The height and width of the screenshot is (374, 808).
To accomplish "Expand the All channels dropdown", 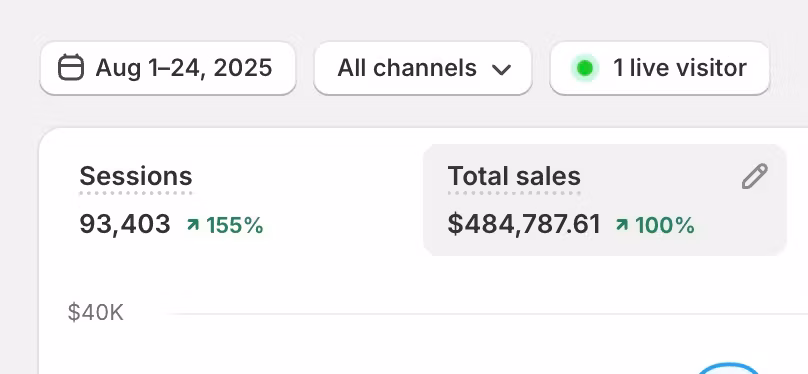I will [x=423, y=68].
